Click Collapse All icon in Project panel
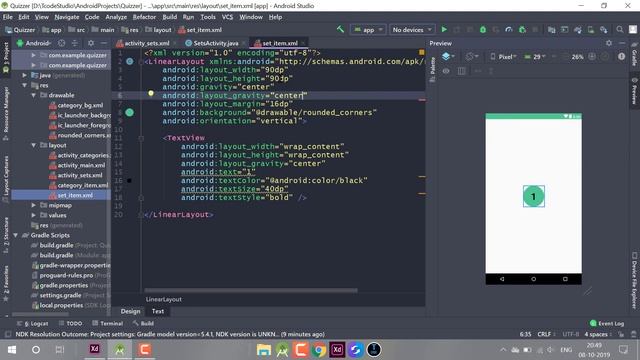 point(75,43)
